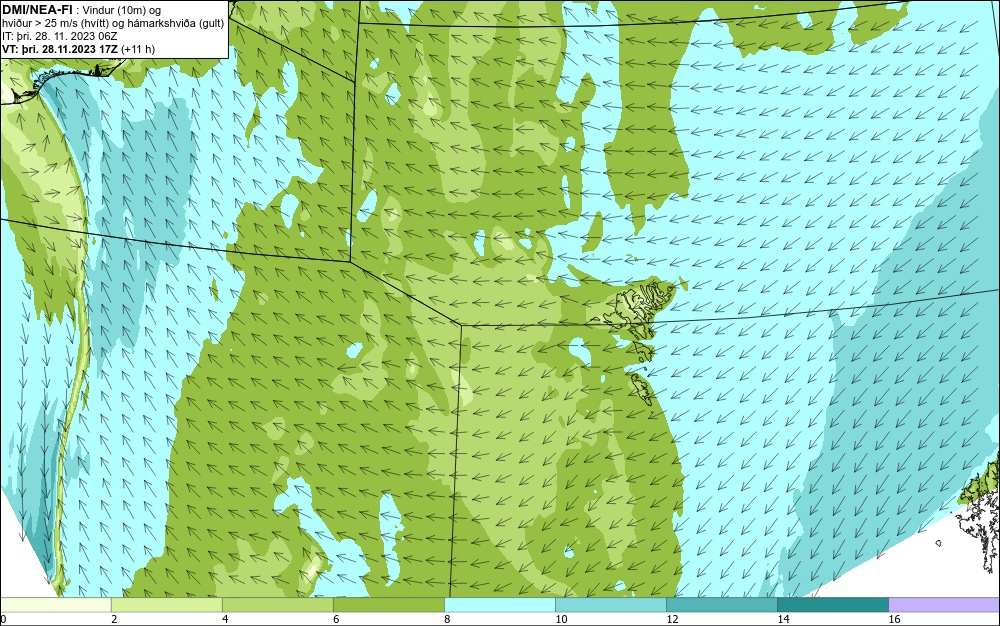1000x626 pixels.
Task: Click the "IT: þri. 28. 11. 2023 06Z" text
Action: (x=59, y=36)
